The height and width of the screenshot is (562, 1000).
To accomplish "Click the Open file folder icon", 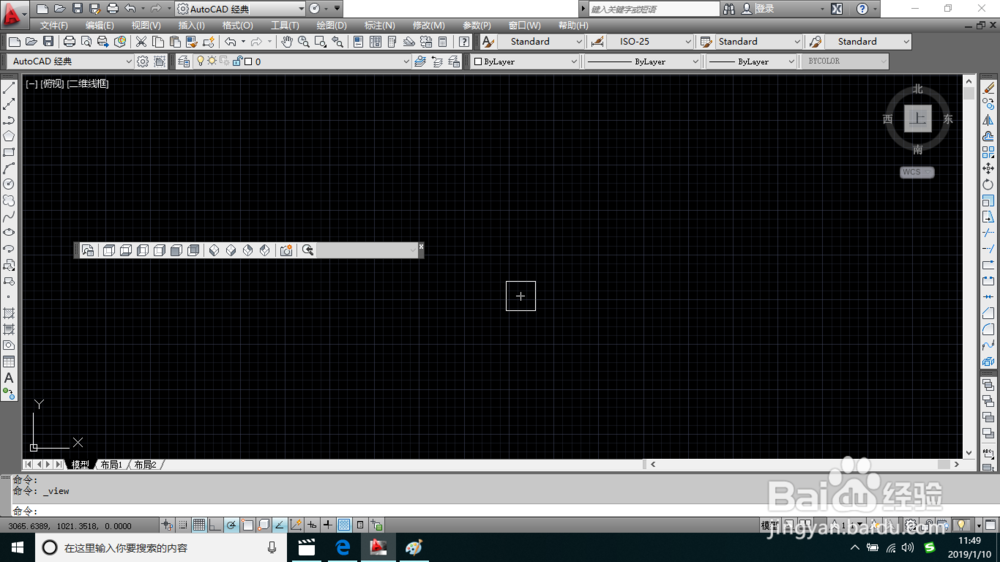I will click(31, 41).
